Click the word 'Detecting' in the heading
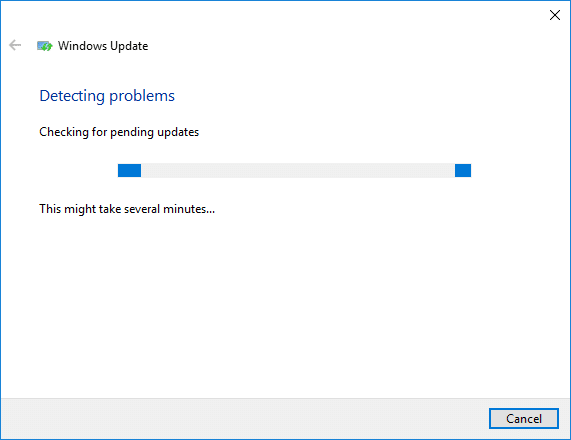This screenshot has height=440, width=571. click(72, 97)
